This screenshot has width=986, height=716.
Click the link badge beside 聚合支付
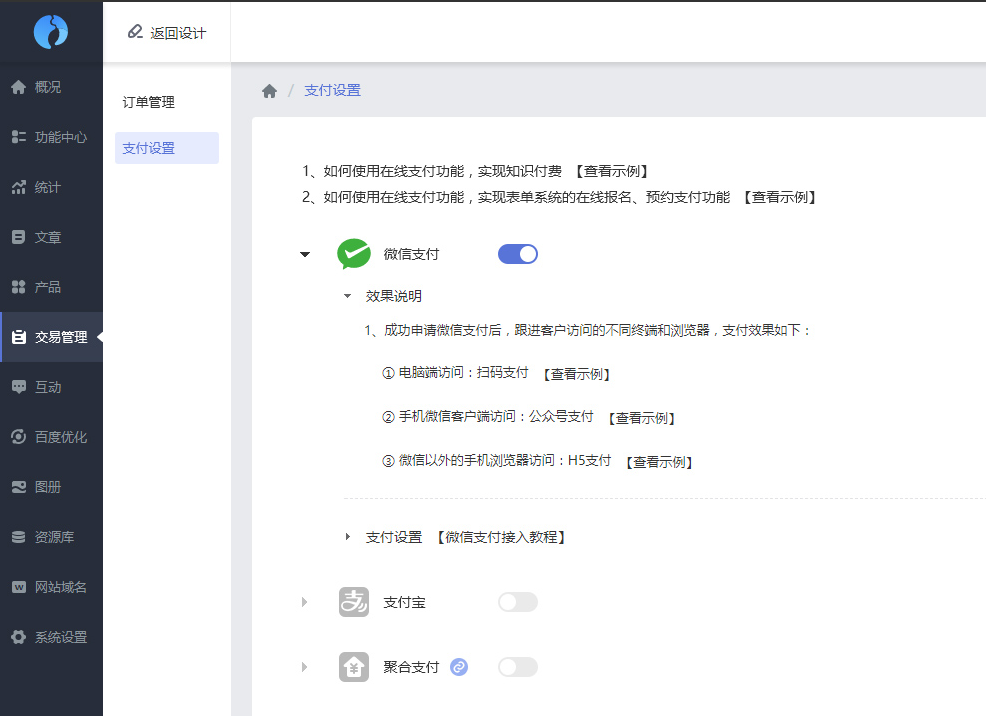[459, 667]
